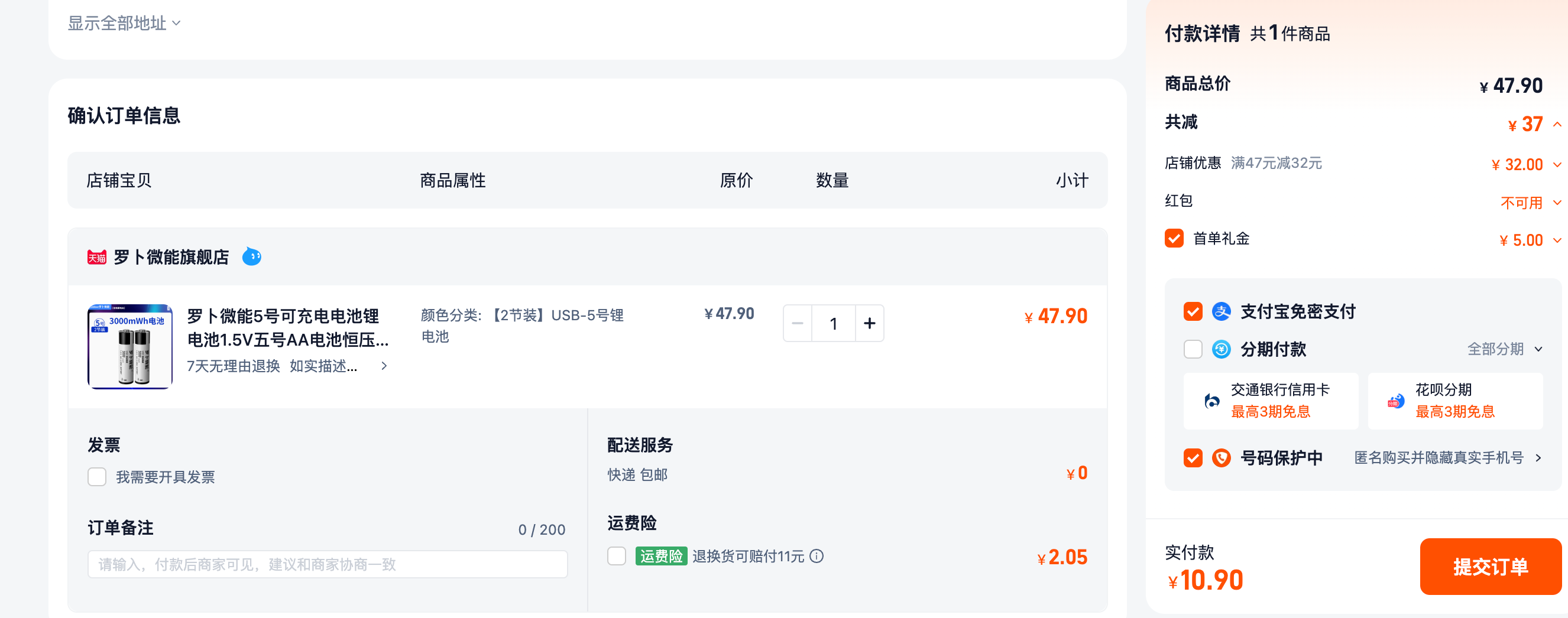The width and height of the screenshot is (1568, 618).
Task: Click the 提交订单 submit order button
Action: point(1491,566)
